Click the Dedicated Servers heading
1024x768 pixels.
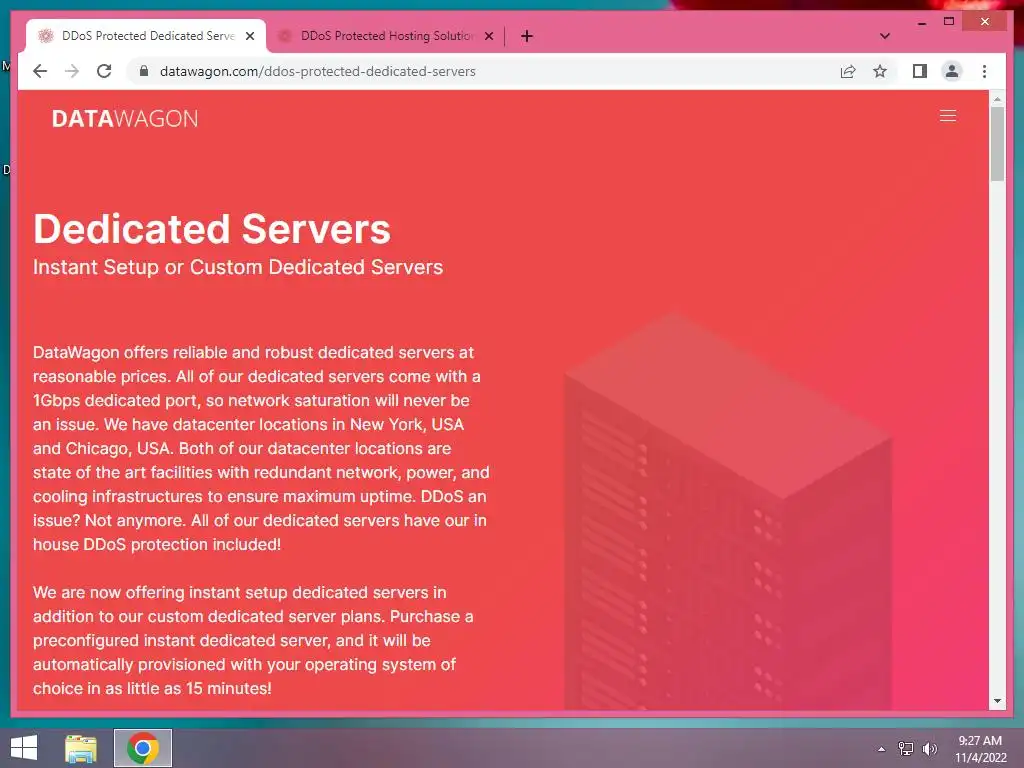click(212, 229)
